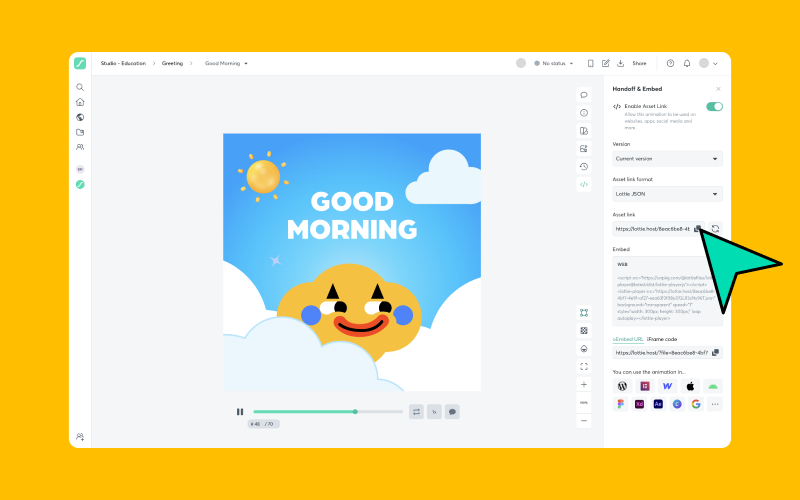Open the No status dropdown
This screenshot has height=500, width=800.
point(554,63)
